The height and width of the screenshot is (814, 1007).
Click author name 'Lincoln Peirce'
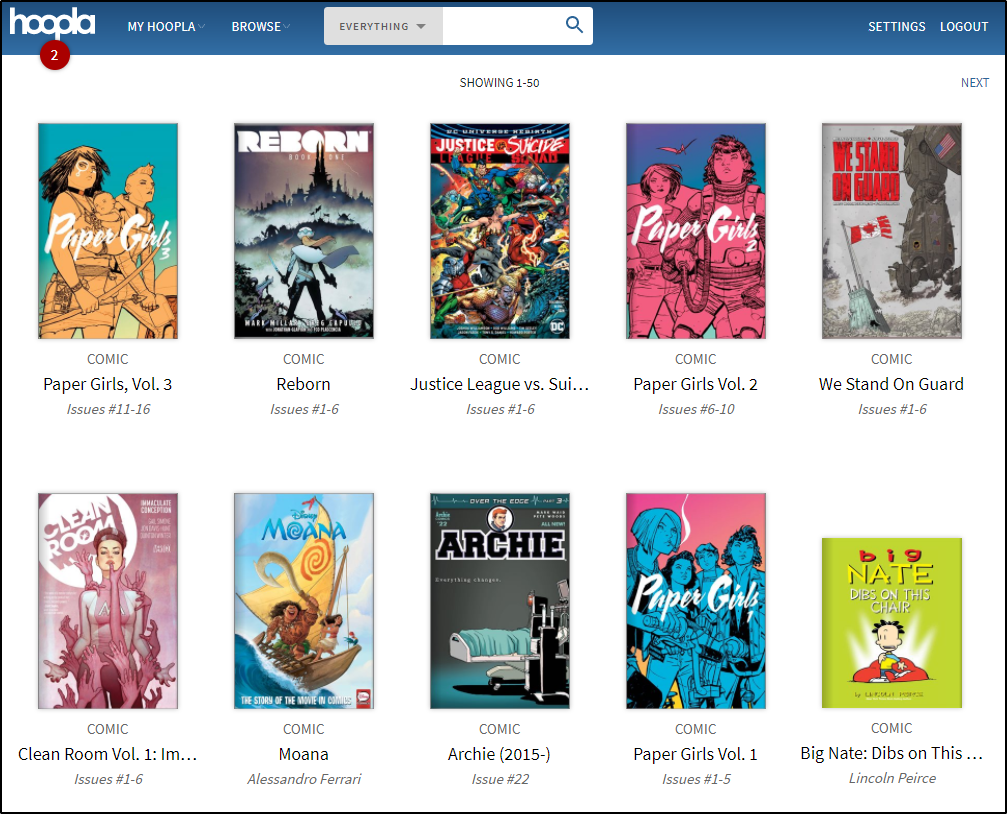pyautogui.click(x=891, y=778)
